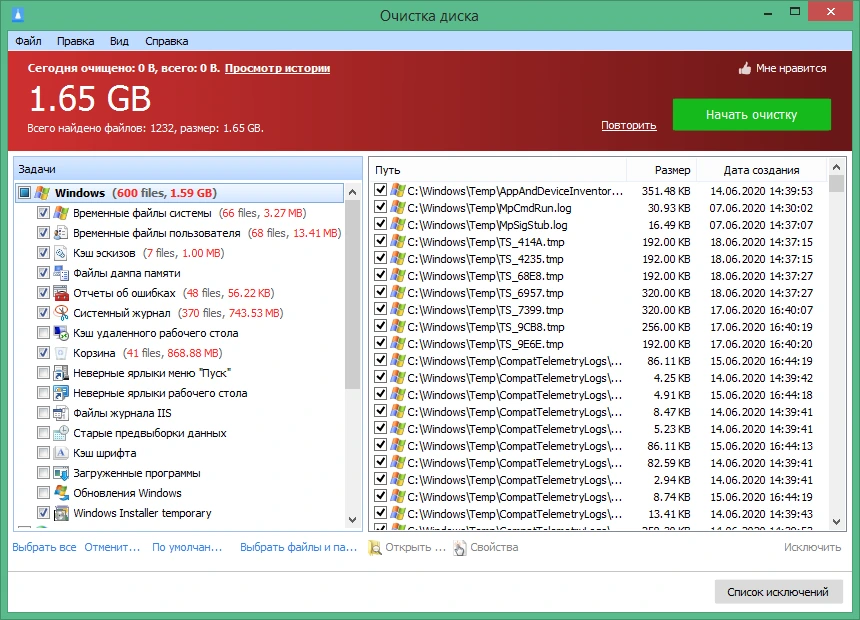Click the Кэш эскизов icon
Image resolution: width=860 pixels, height=620 pixels.
coord(61,253)
